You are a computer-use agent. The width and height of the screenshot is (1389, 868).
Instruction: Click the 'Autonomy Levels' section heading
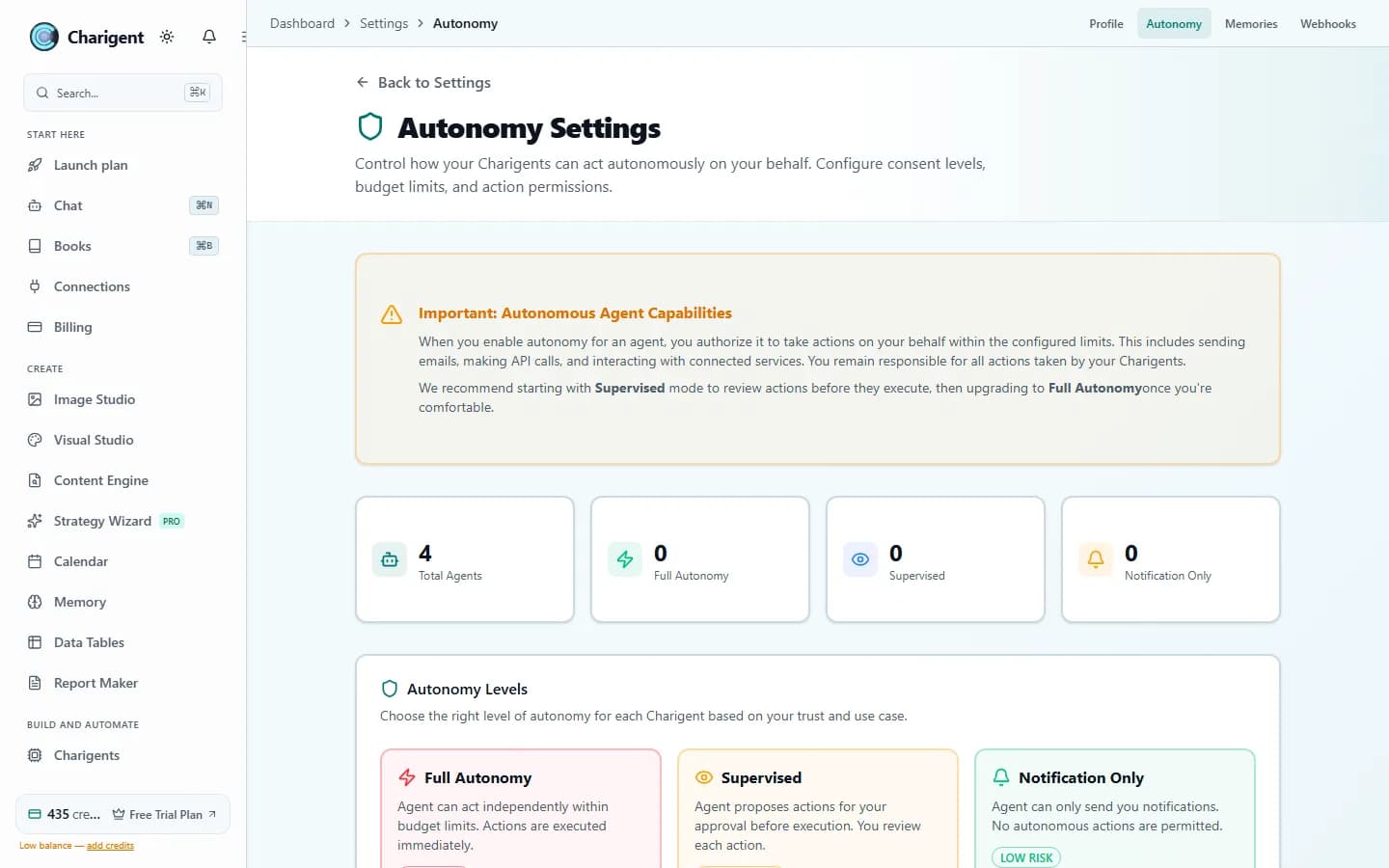click(x=467, y=689)
